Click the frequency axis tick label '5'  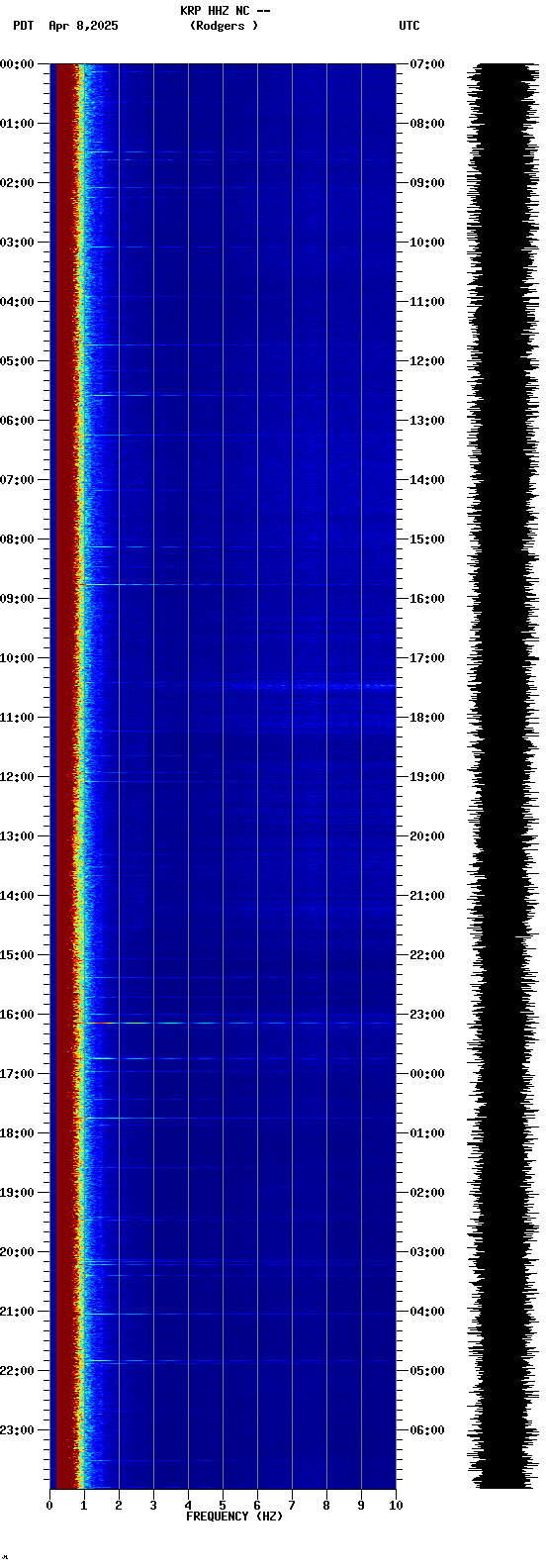[223, 1506]
